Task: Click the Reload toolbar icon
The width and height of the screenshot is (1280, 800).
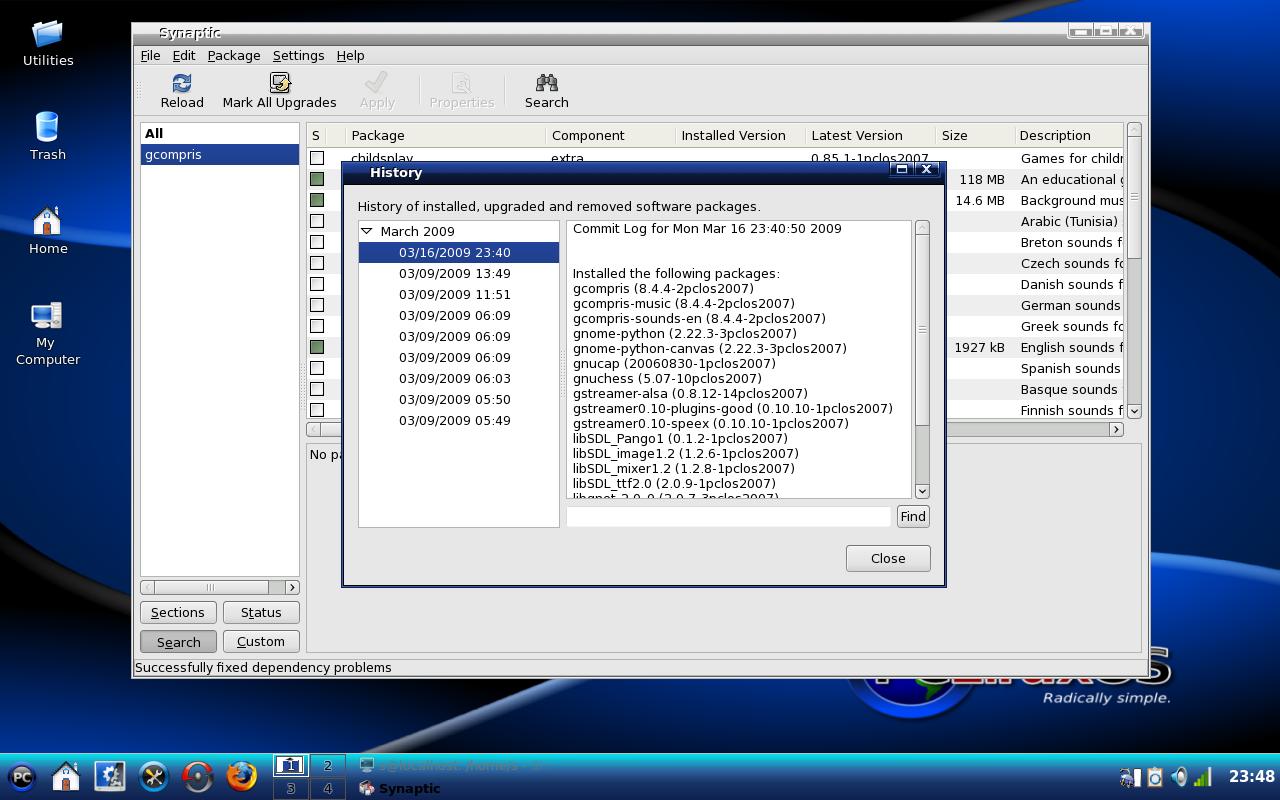Action: [181, 83]
